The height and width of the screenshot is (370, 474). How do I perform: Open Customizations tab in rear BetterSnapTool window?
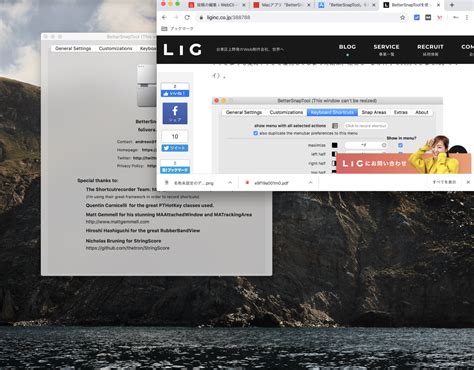[115, 49]
